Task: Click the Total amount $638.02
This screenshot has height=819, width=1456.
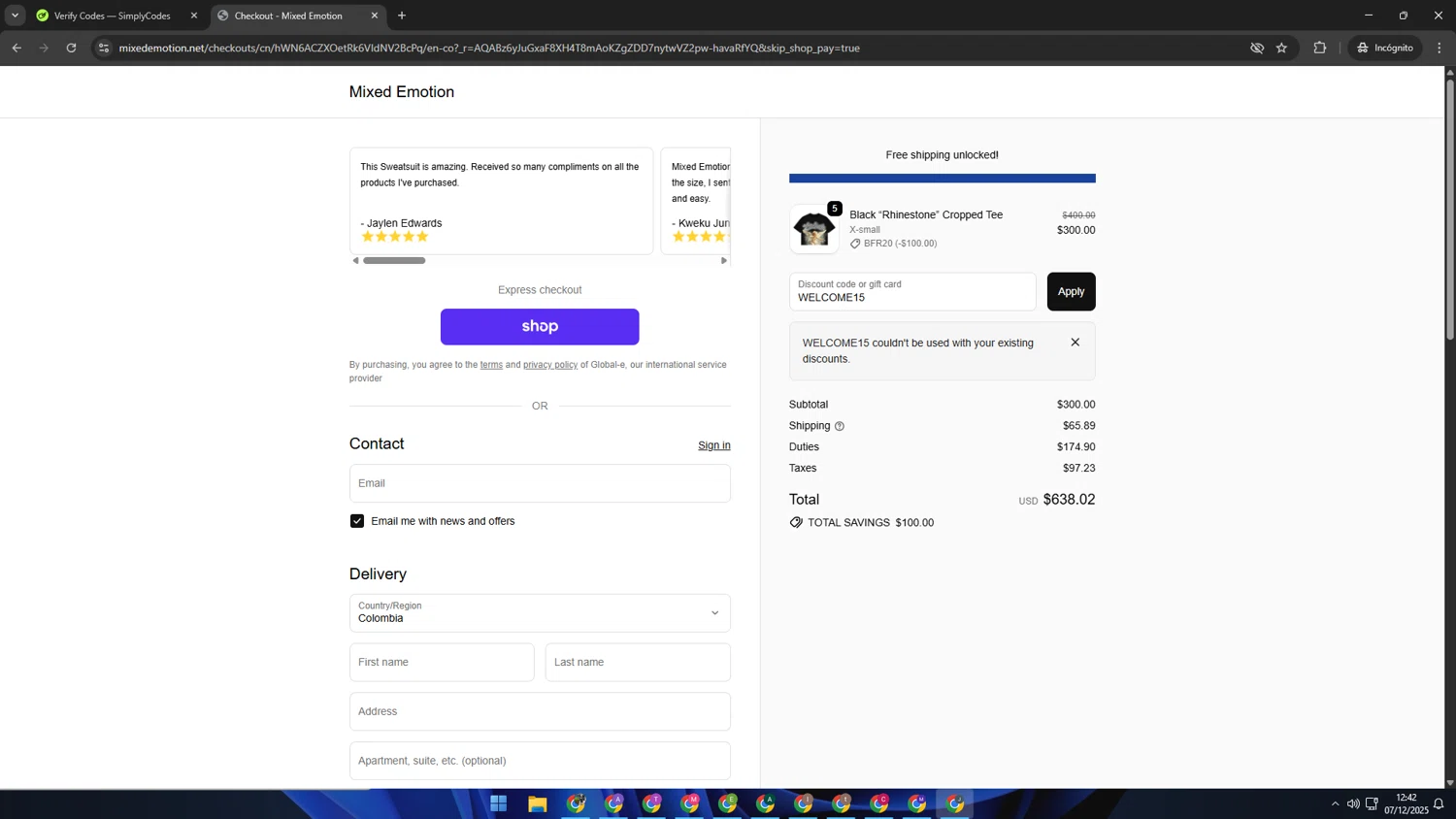Action: [x=1069, y=499]
